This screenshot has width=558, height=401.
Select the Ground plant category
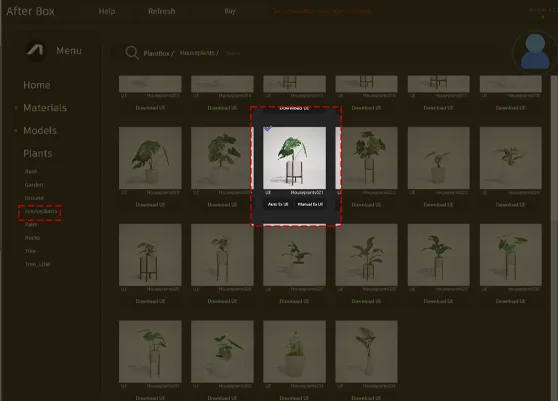click(x=34, y=198)
